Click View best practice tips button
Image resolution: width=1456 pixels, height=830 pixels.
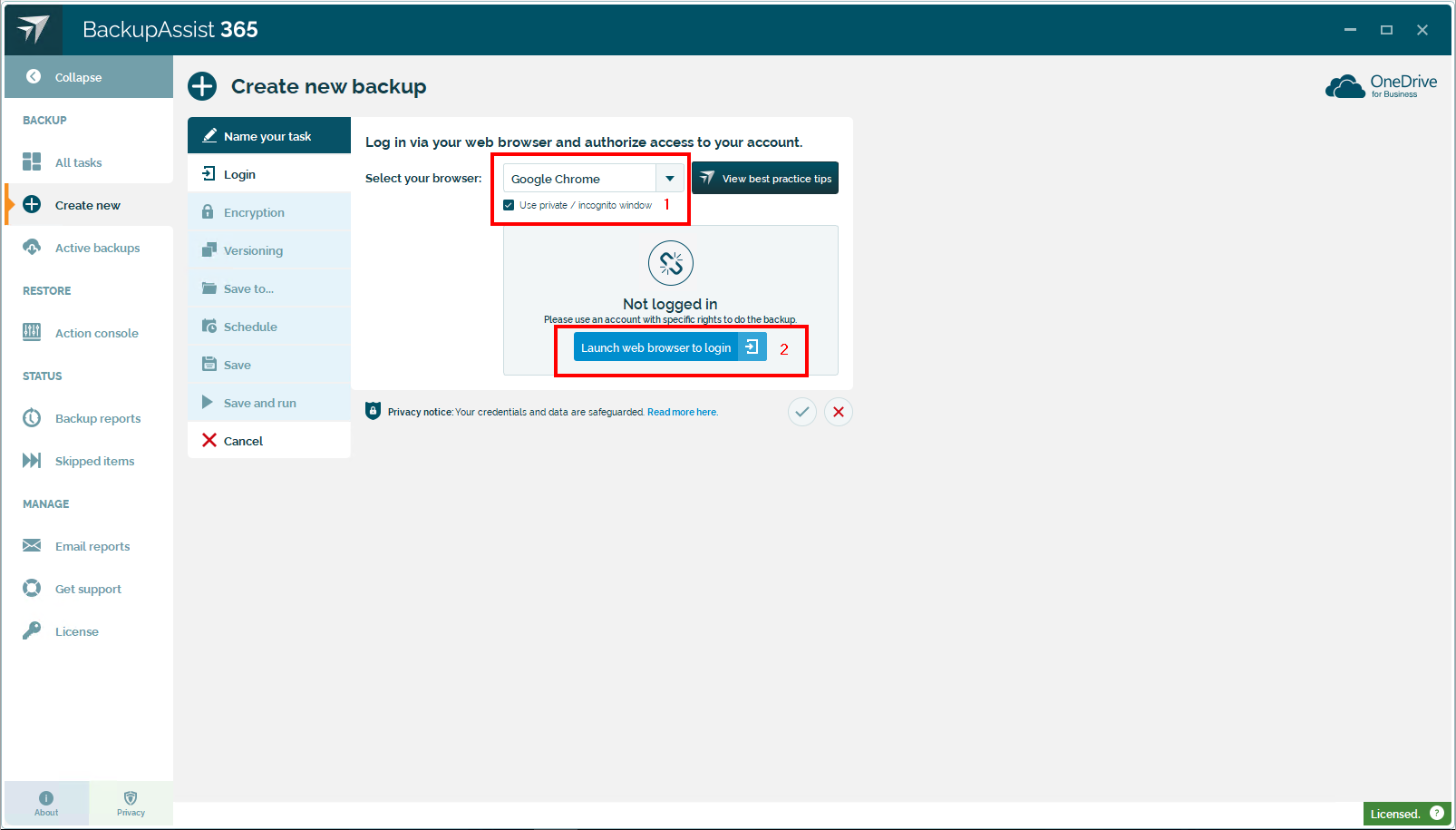click(x=765, y=178)
